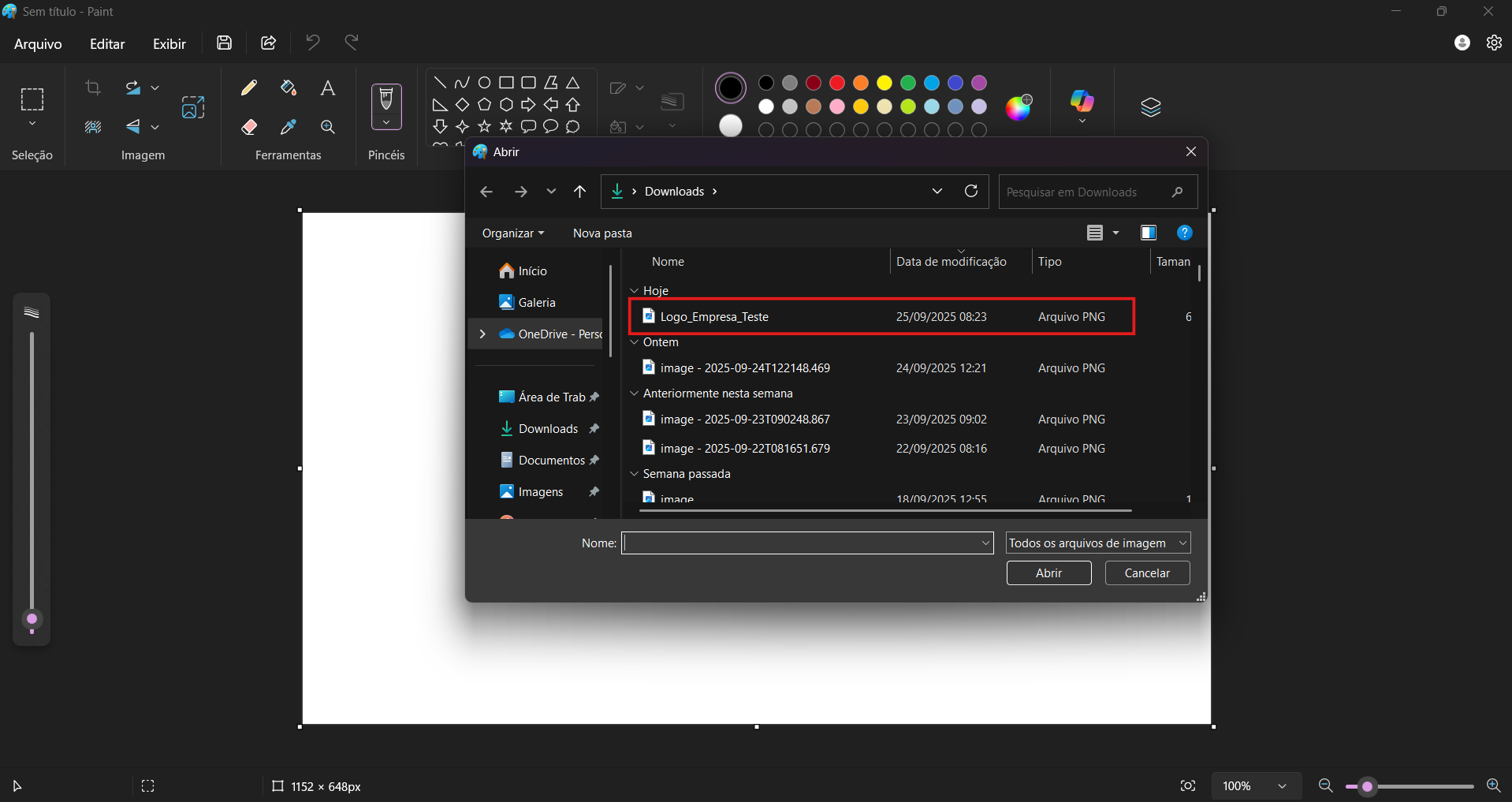Click the Abrir button
Screen dimensions: 1512x802
(1048, 573)
